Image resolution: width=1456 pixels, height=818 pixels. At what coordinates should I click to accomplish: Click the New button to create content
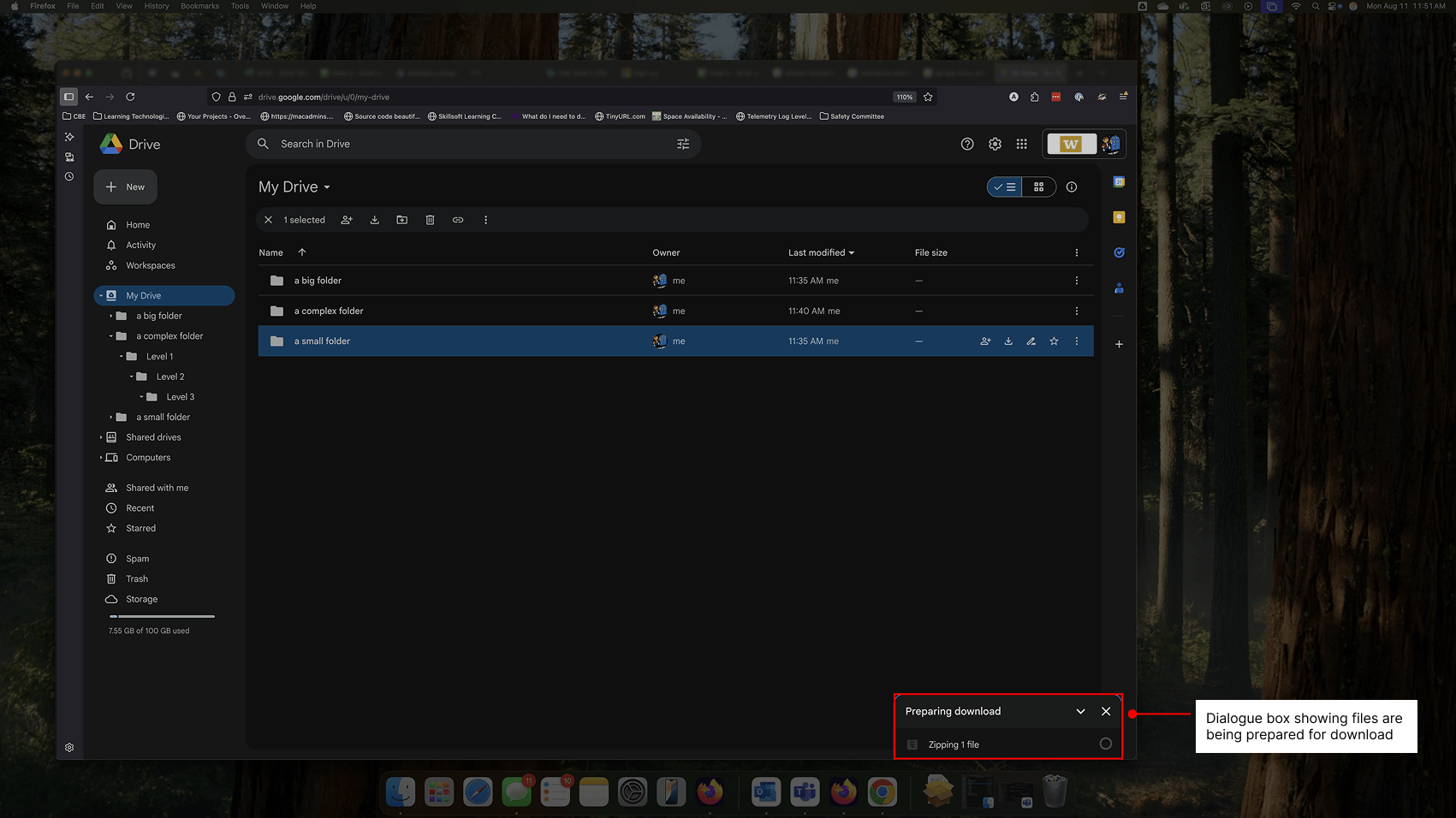click(125, 187)
